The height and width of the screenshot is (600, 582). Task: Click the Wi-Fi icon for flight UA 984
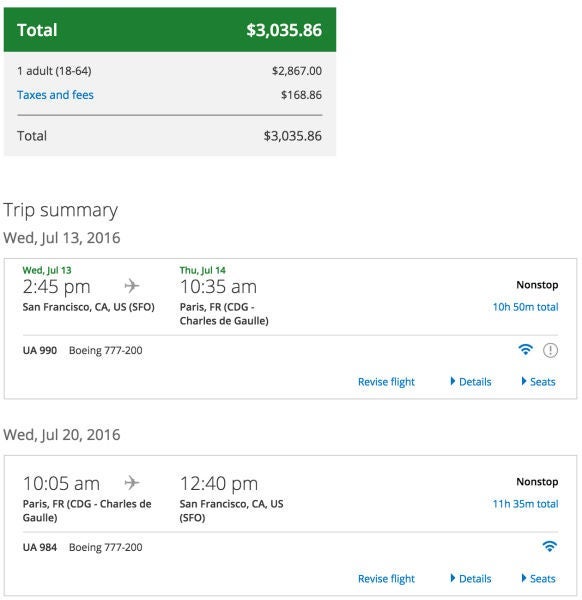click(550, 546)
